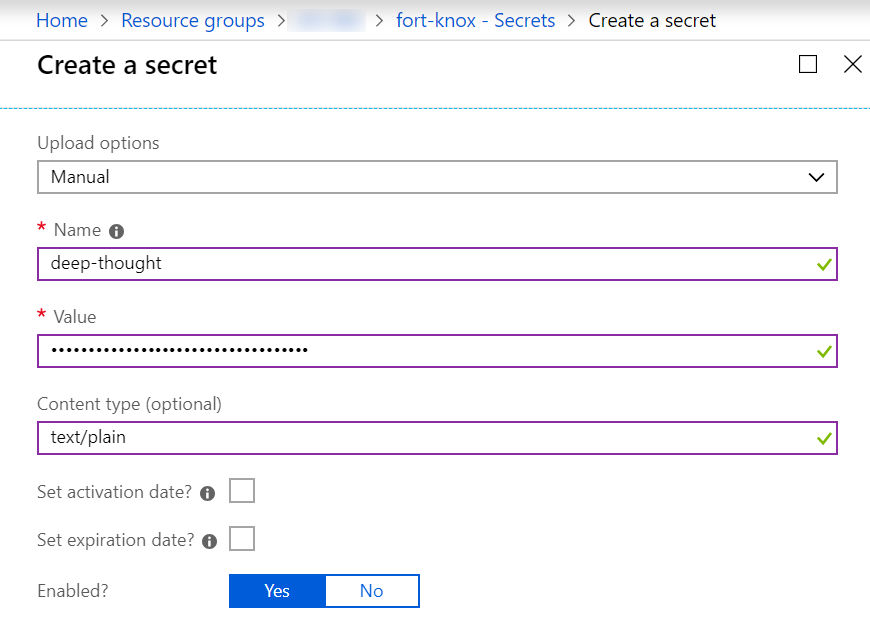Close the Create a secret blade
The height and width of the screenshot is (642, 870).
(x=852, y=65)
